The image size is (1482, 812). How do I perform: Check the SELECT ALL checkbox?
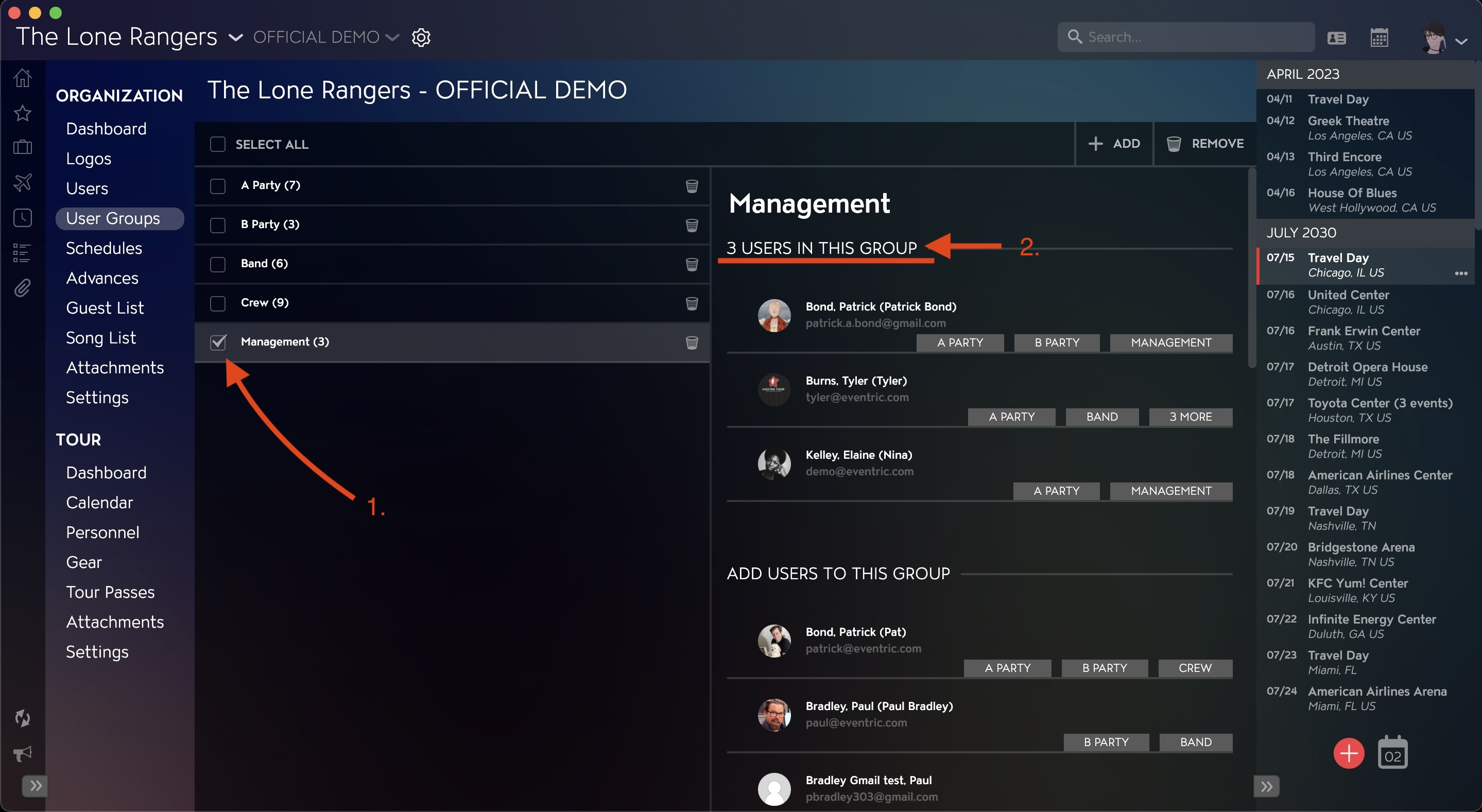217,144
